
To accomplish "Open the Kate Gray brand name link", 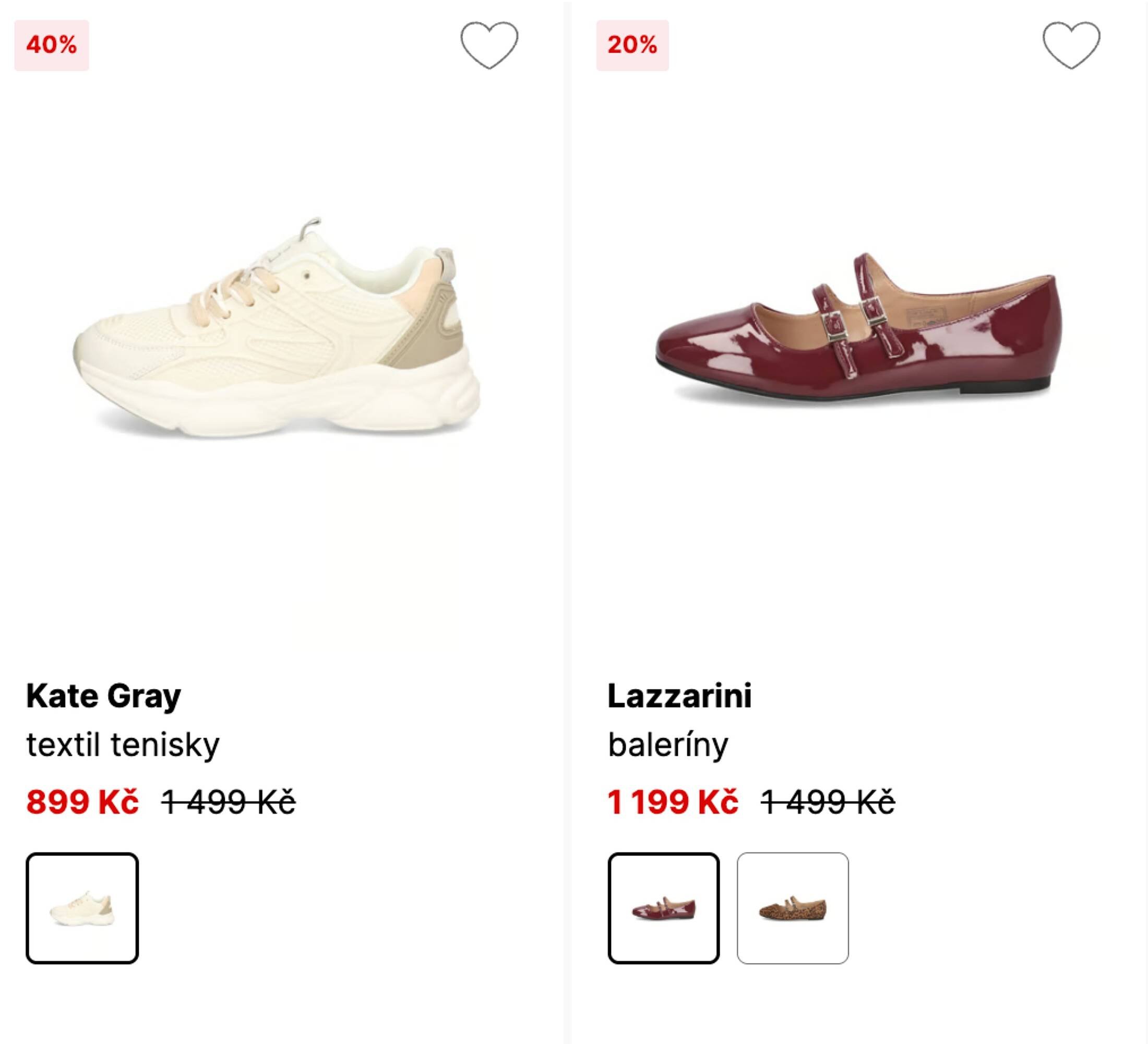I will point(103,695).
